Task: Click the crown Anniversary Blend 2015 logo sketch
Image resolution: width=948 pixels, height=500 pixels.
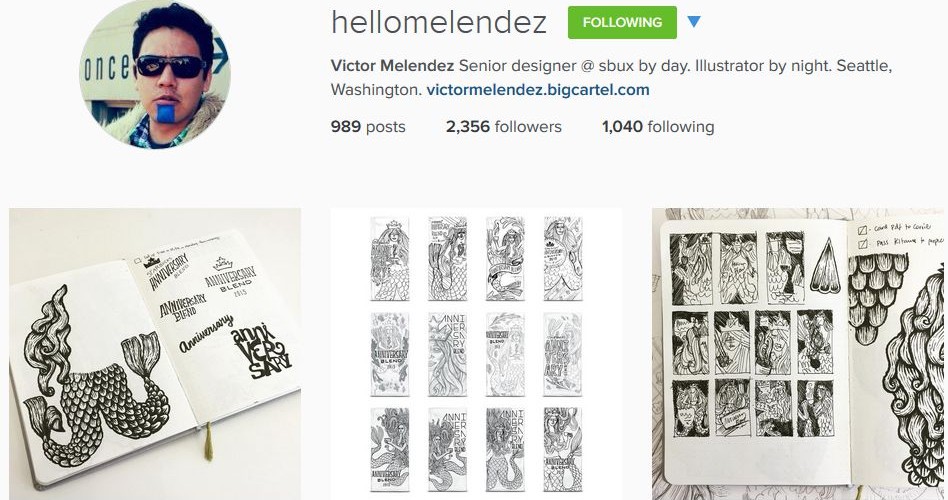Action: pyautogui.click(x=229, y=273)
